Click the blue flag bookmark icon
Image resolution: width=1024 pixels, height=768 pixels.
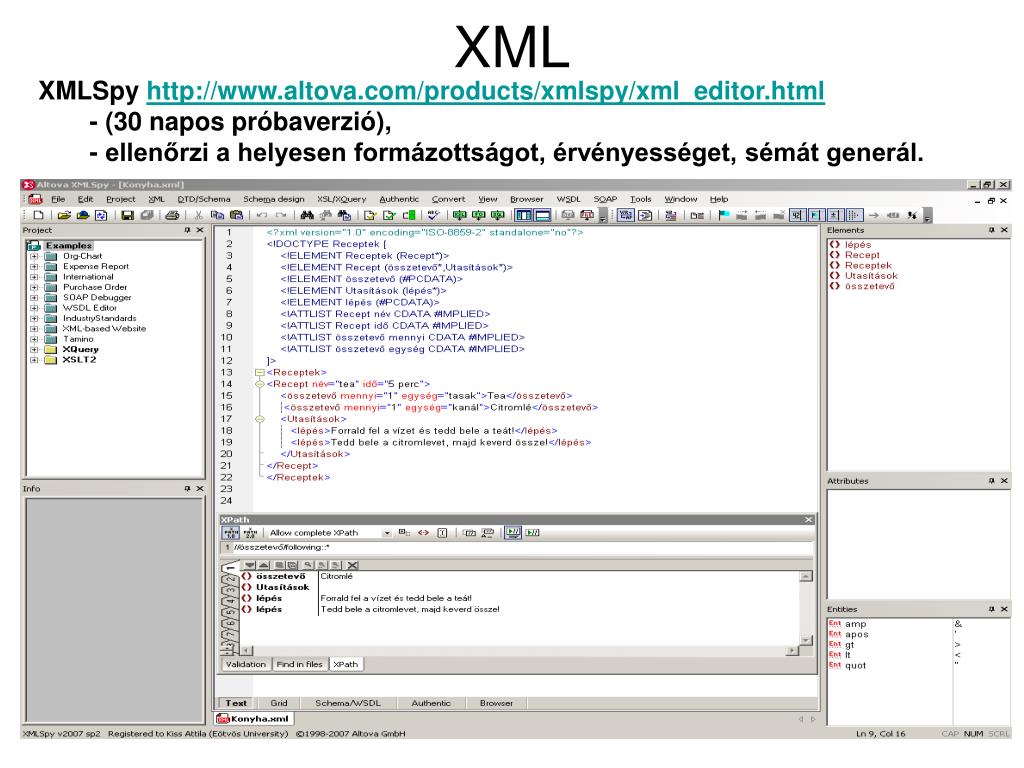click(x=724, y=215)
